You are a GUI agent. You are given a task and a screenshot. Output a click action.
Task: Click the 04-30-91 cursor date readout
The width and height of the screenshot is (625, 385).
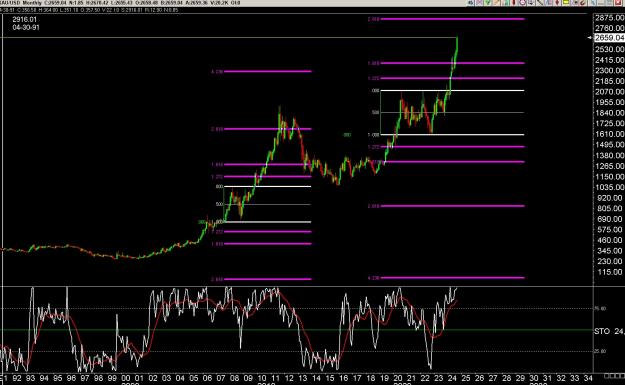[26, 28]
